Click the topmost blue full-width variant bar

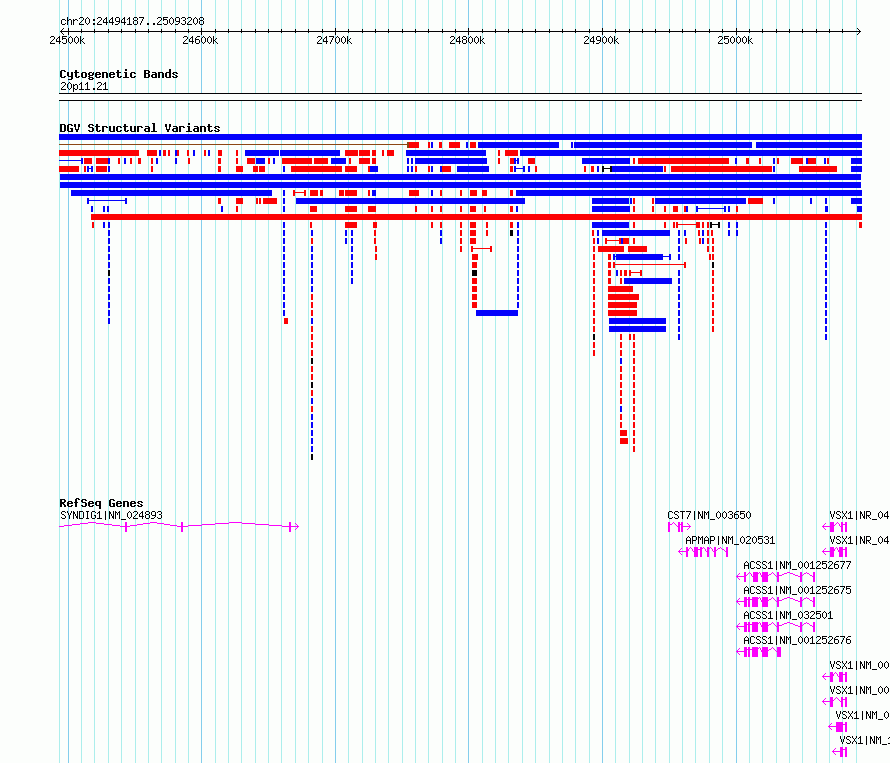click(460, 137)
